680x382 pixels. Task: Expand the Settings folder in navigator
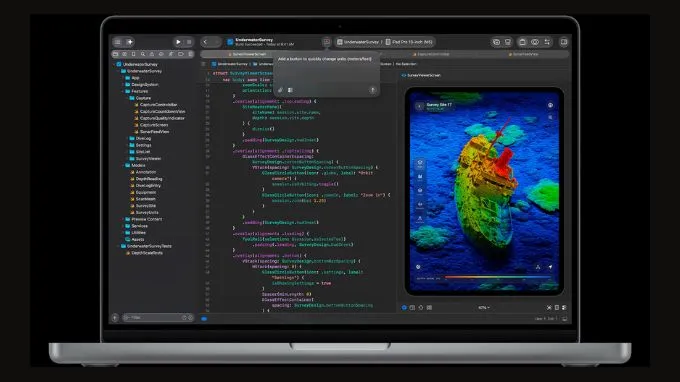pyautogui.click(x=127, y=145)
